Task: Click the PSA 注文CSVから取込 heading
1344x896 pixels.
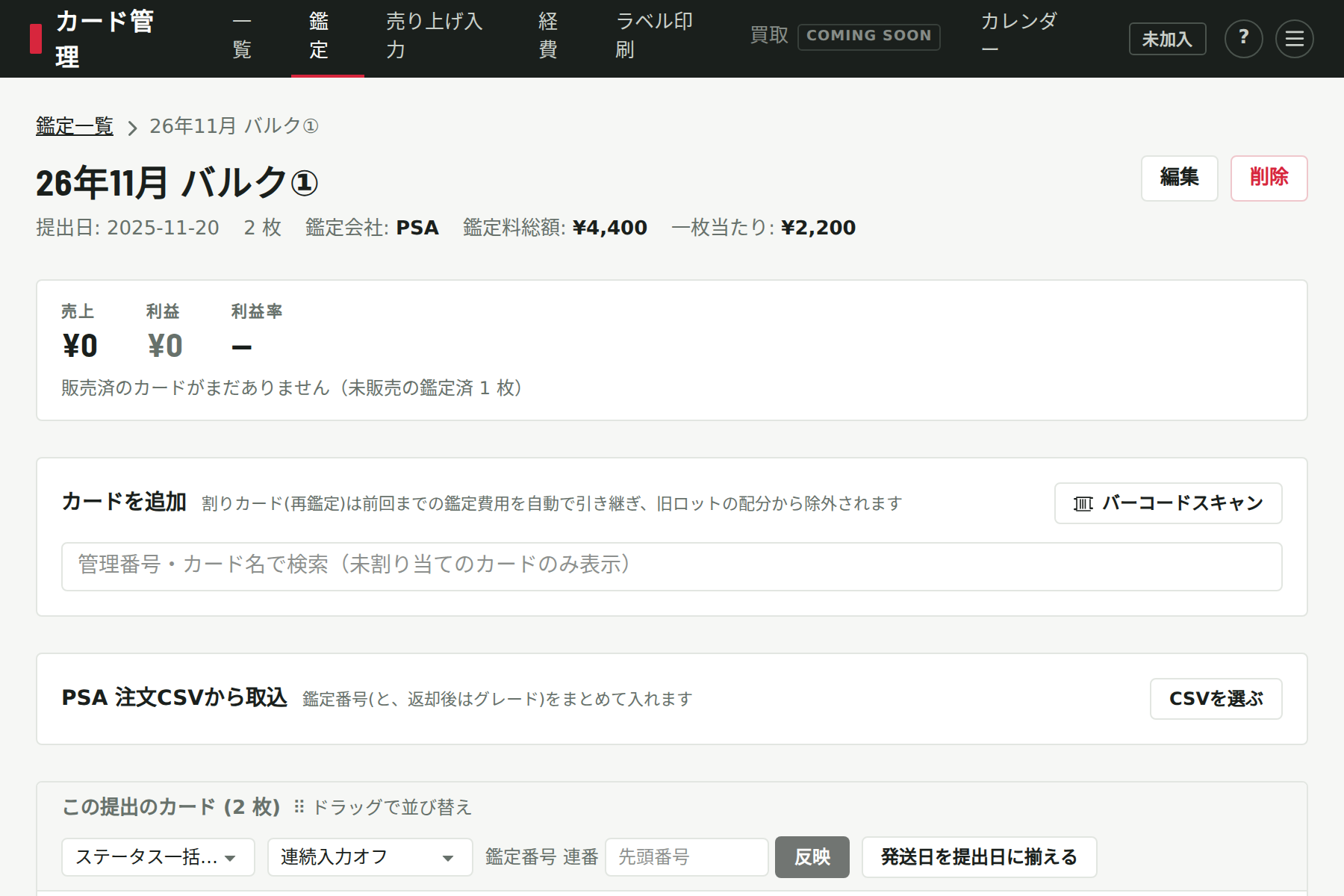Action: pos(175,698)
